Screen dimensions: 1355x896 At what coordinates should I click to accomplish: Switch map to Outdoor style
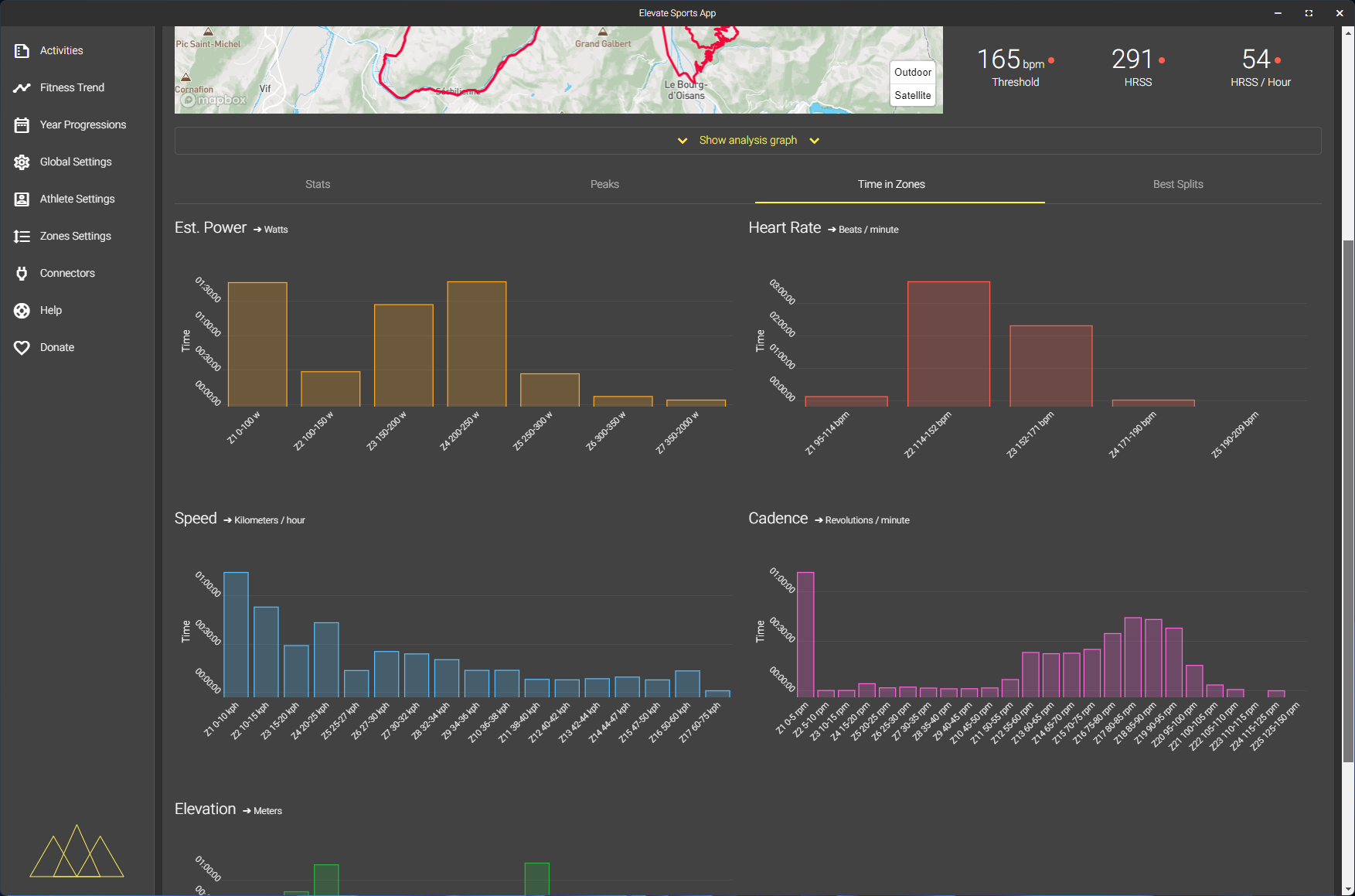click(x=912, y=72)
